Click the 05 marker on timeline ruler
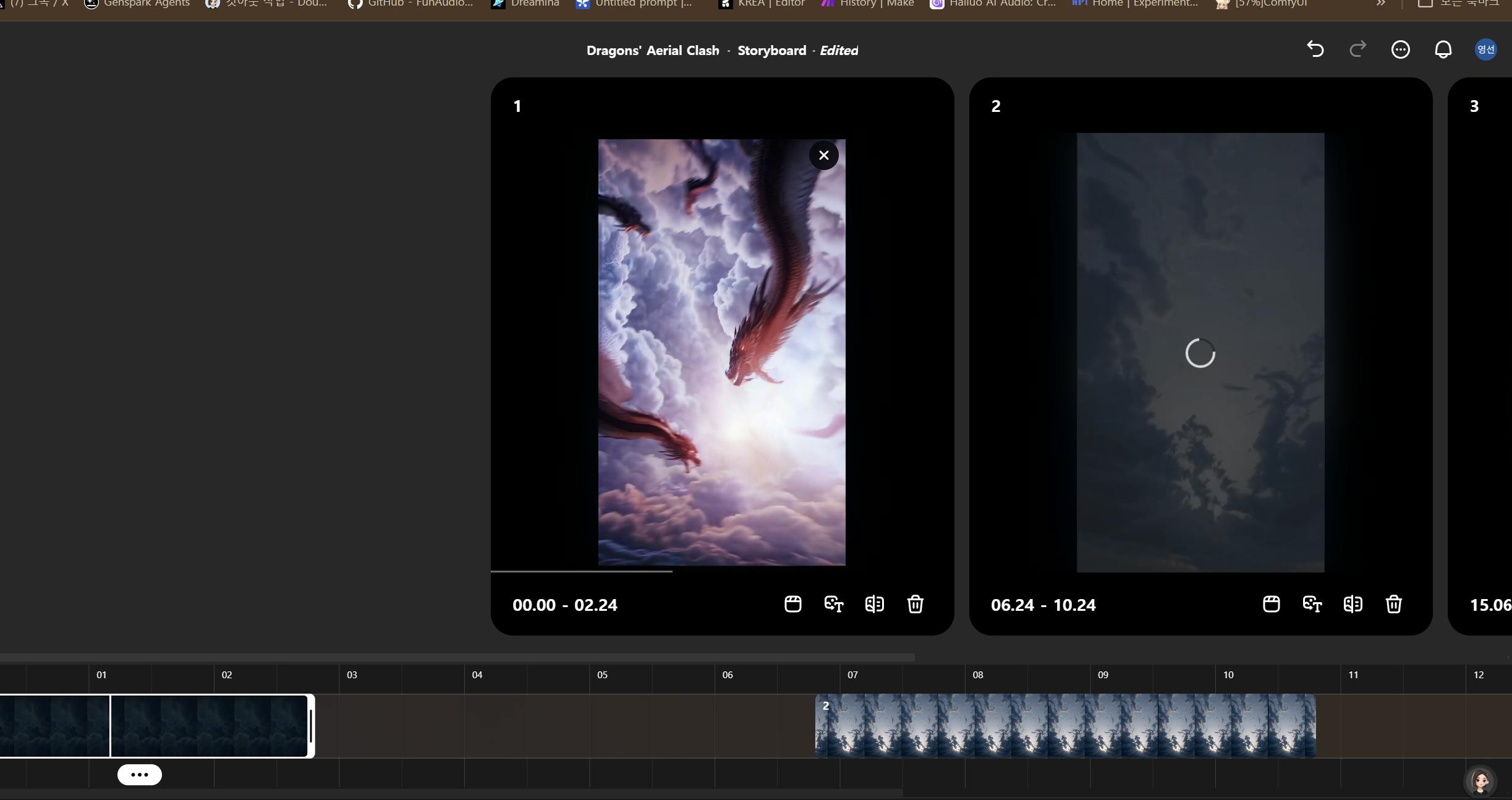The width and height of the screenshot is (1512, 800). tap(602, 675)
